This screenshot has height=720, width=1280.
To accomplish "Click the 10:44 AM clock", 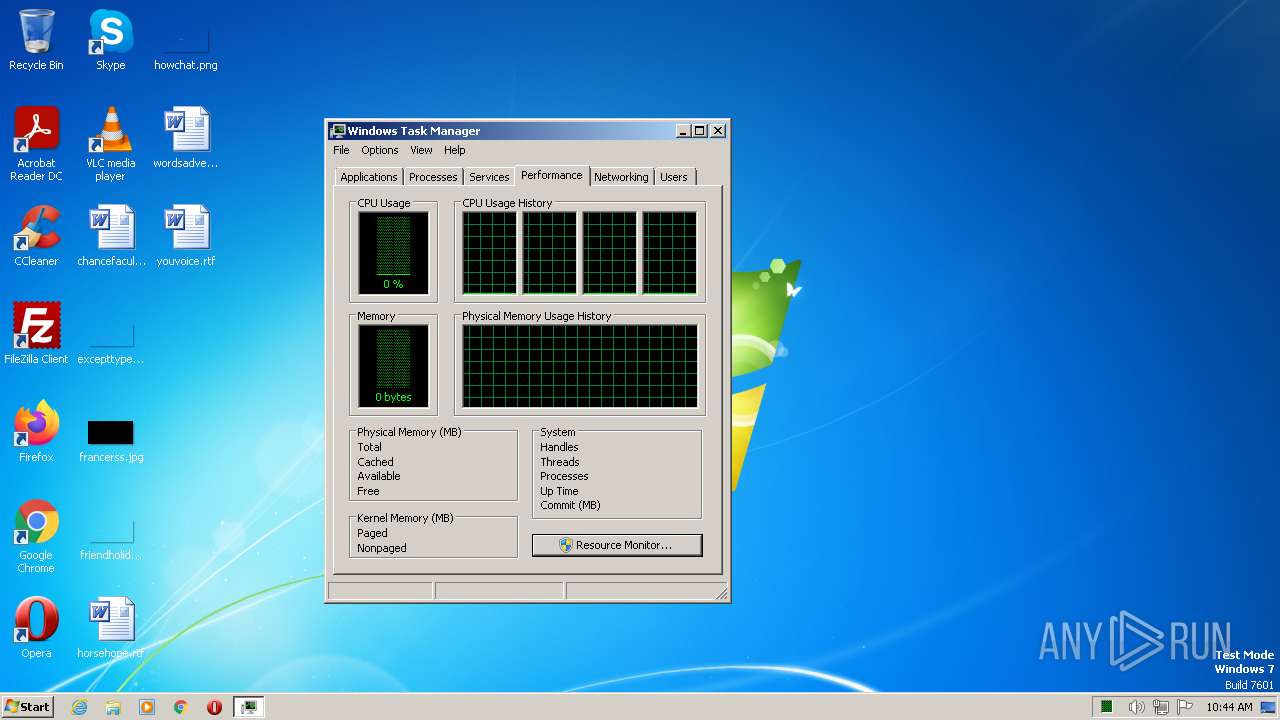I will point(1229,707).
